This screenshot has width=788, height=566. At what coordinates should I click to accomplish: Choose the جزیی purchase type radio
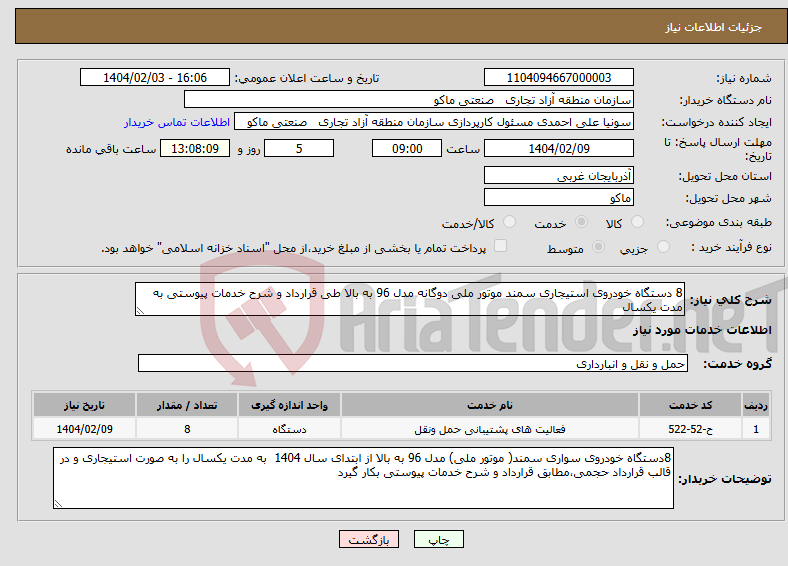tap(663, 246)
